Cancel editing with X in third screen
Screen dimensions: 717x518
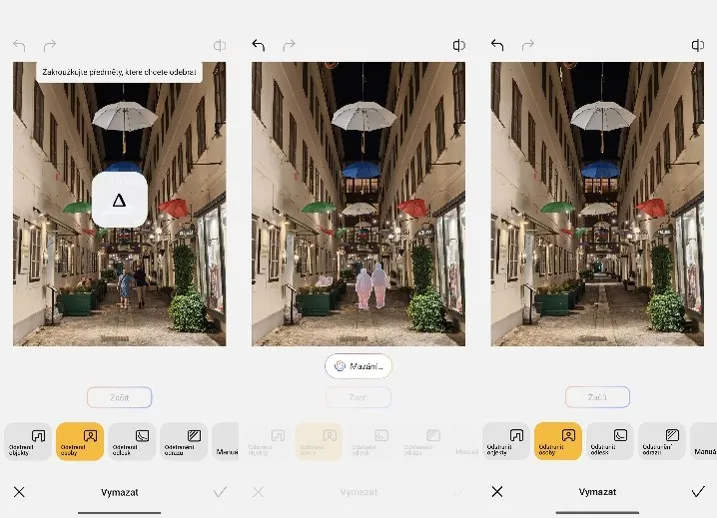point(497,491)
